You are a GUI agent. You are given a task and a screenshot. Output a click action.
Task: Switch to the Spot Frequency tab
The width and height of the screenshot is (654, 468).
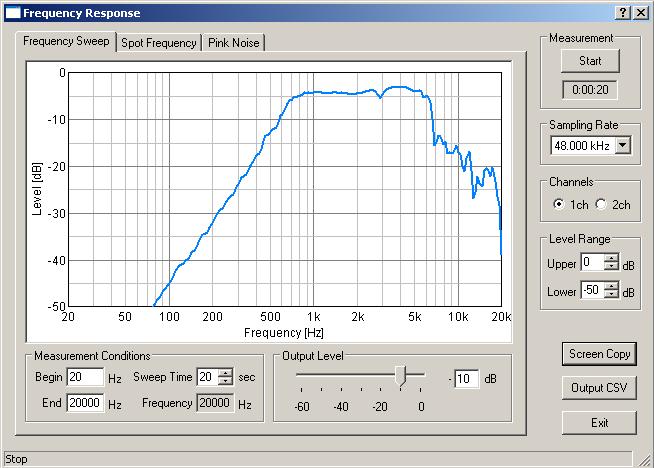click(158, 43)
